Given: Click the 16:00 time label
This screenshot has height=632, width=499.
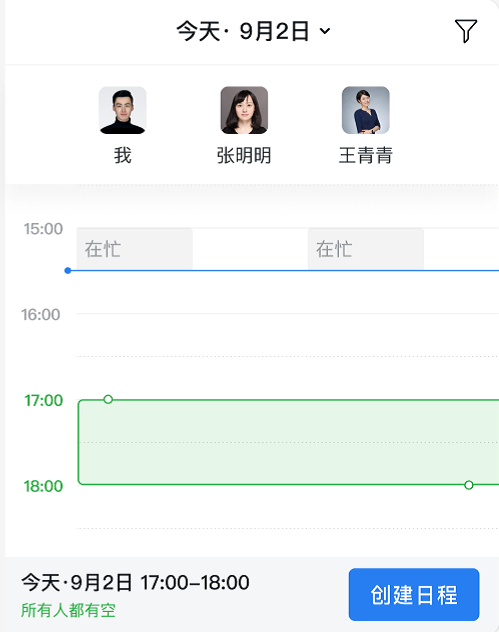Looking at the screenshot, I should click(x=41, y=314).
